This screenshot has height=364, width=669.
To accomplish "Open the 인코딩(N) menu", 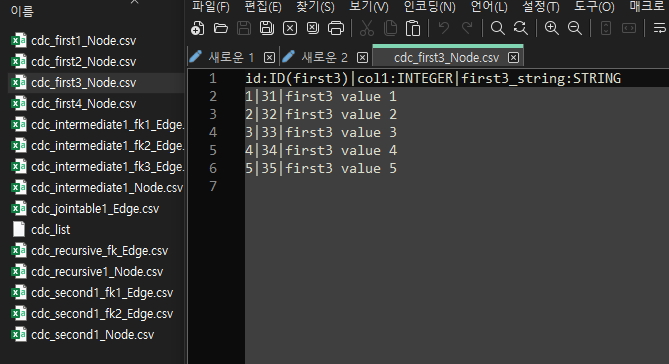I will coord(430,6).
